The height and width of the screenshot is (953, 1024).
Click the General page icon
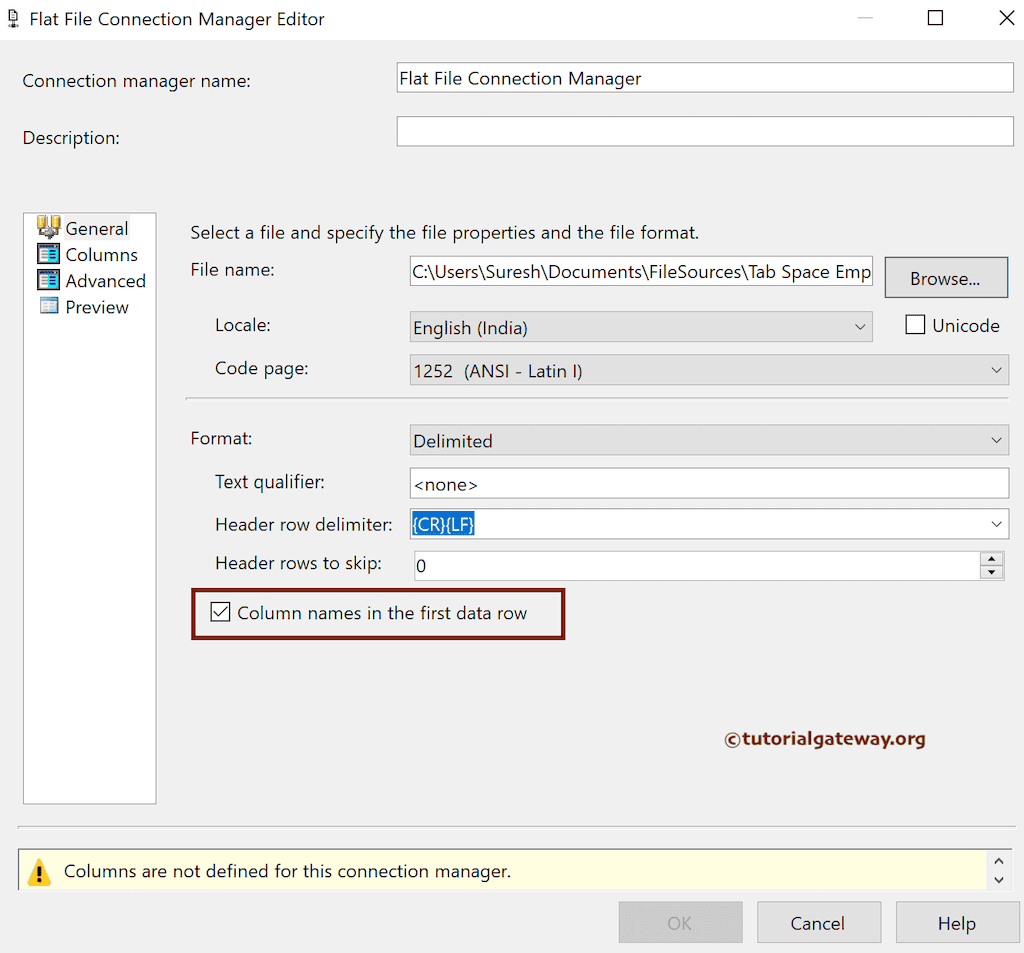(x=48, y=228)
